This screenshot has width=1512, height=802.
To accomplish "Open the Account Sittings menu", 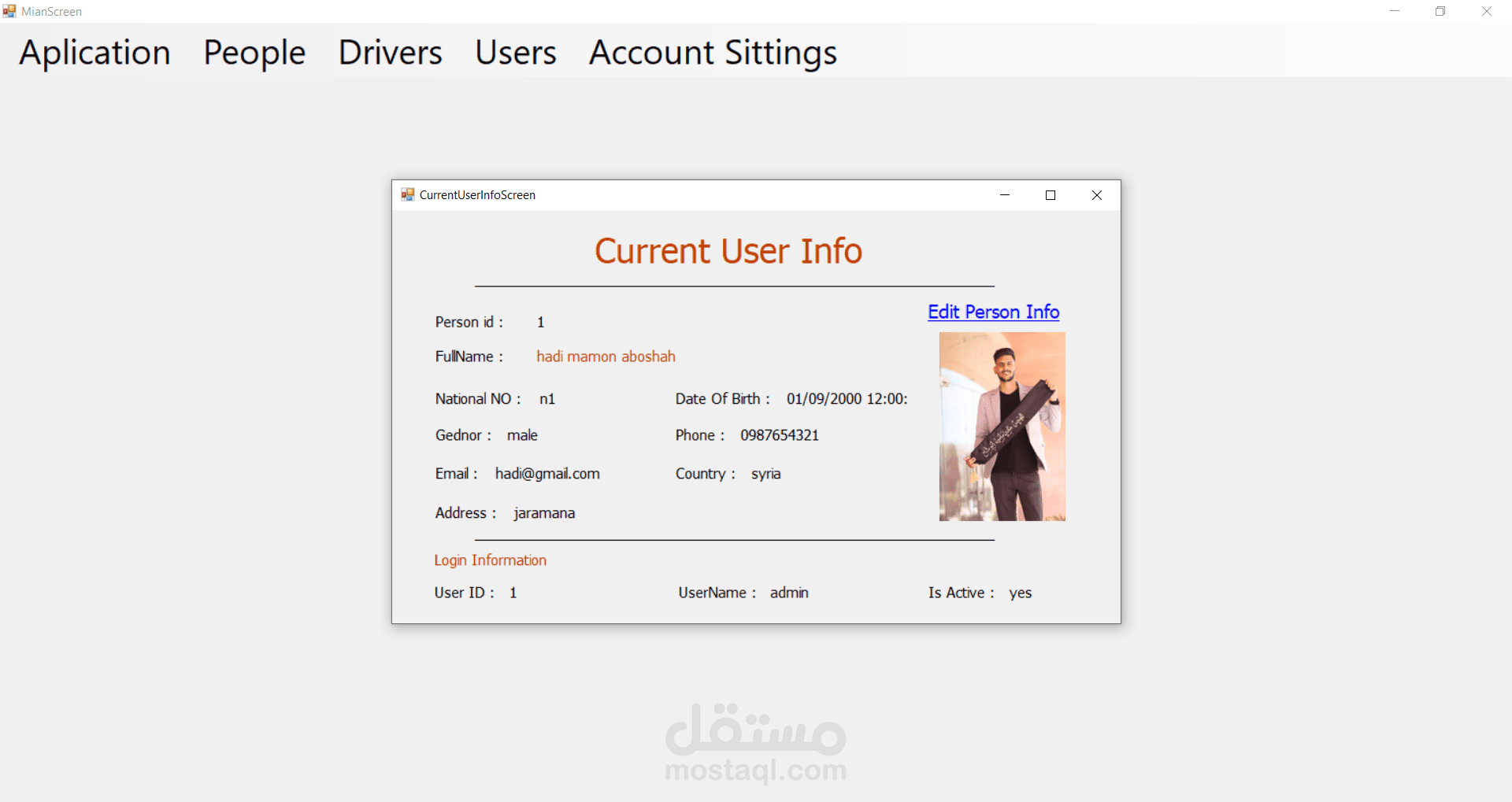I will [713, 53].
